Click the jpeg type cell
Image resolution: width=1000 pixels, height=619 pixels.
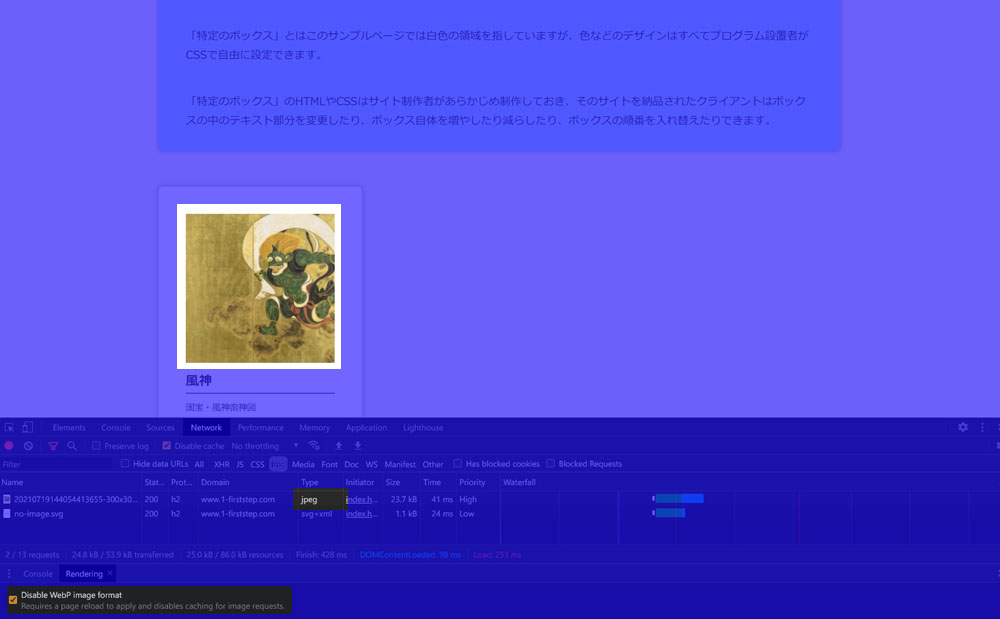[319, 499]
